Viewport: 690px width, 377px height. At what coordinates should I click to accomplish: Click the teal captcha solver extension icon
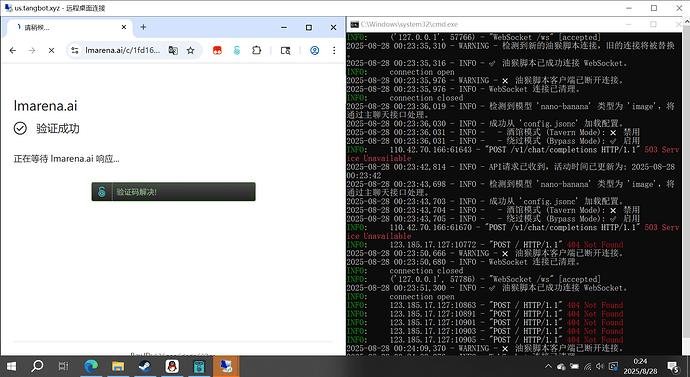[x=237, y=51]
